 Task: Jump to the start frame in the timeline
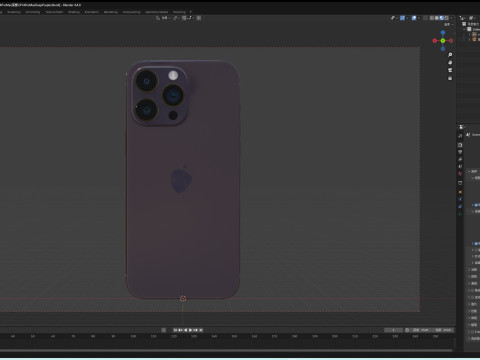(175, 330)
